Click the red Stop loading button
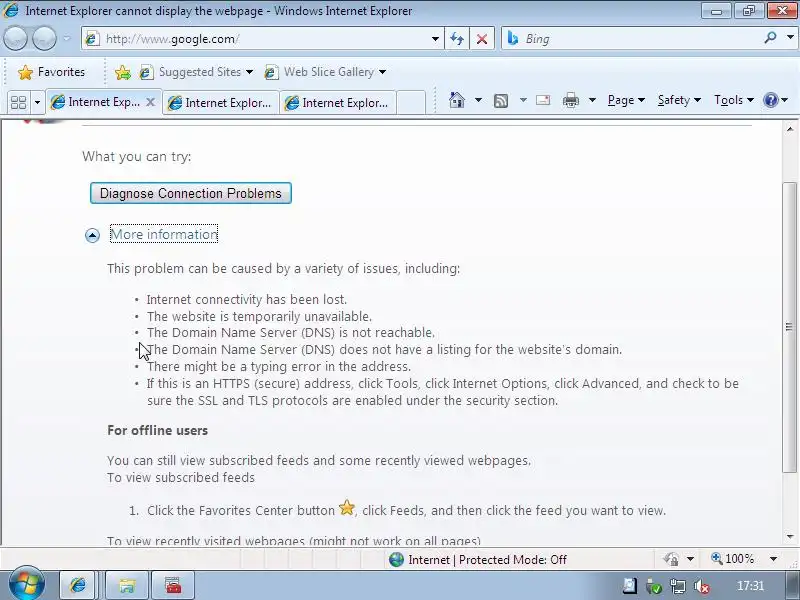This screenshot has height=600, width=800. click(482, 39)
